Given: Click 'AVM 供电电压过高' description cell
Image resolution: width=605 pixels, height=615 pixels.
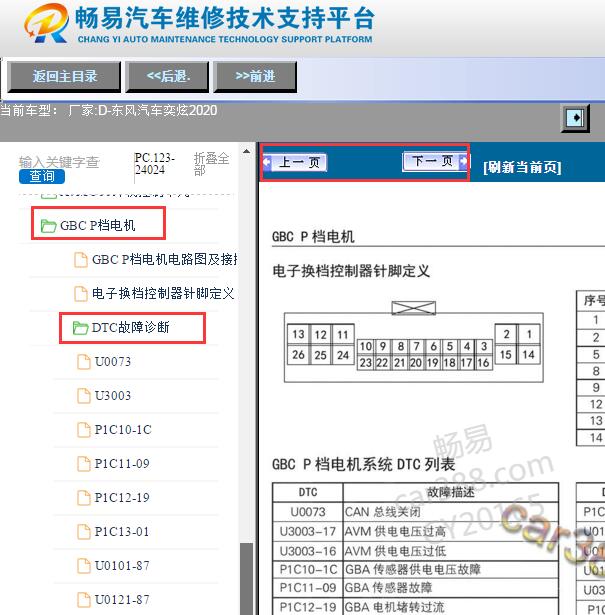Looking at the screenshot, I should 451,531.
